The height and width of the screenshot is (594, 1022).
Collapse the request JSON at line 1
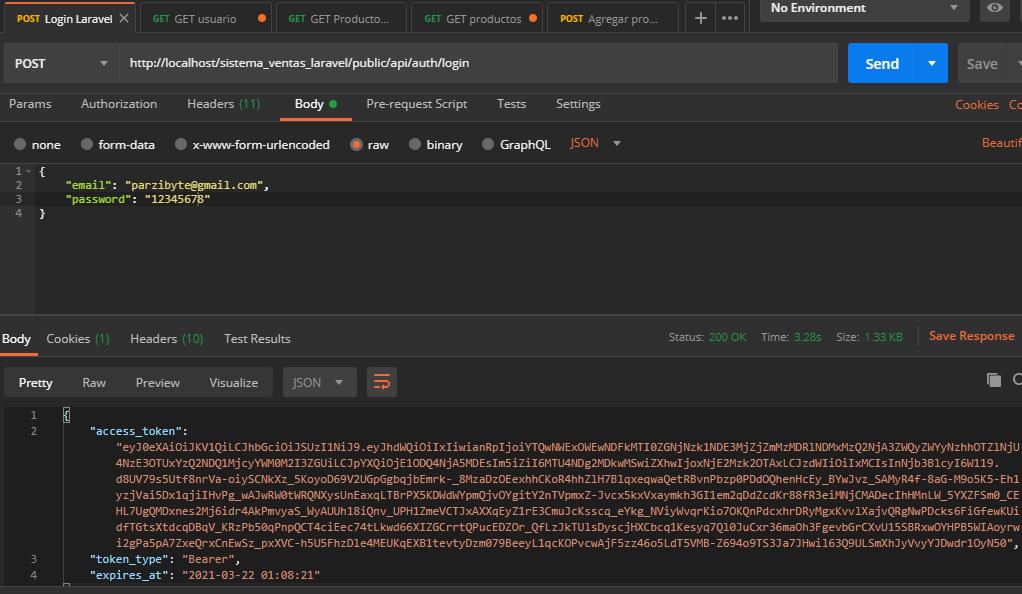[x=29, y=171]
